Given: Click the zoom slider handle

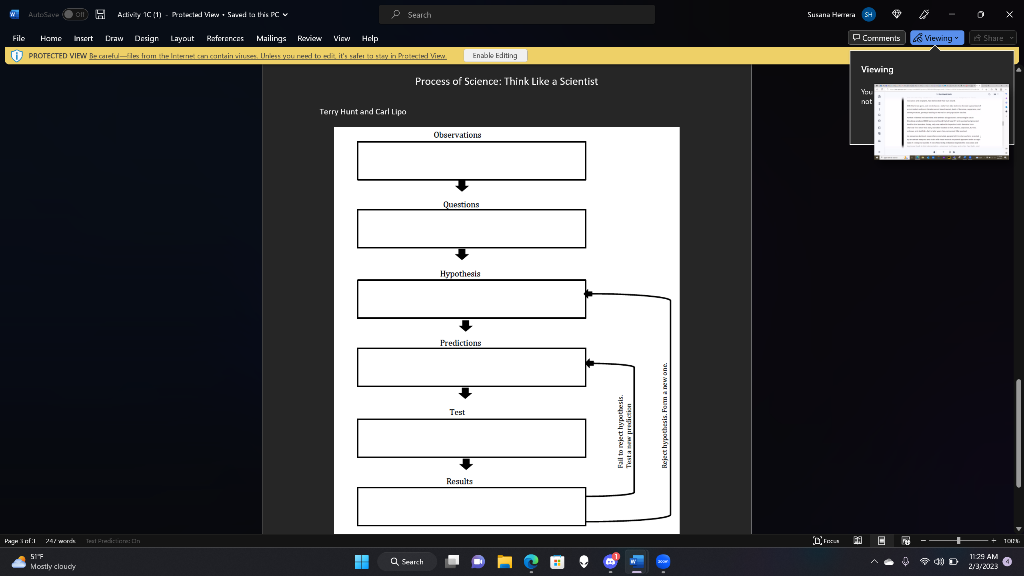Looking at the screenshot, I should click(958, 541).
